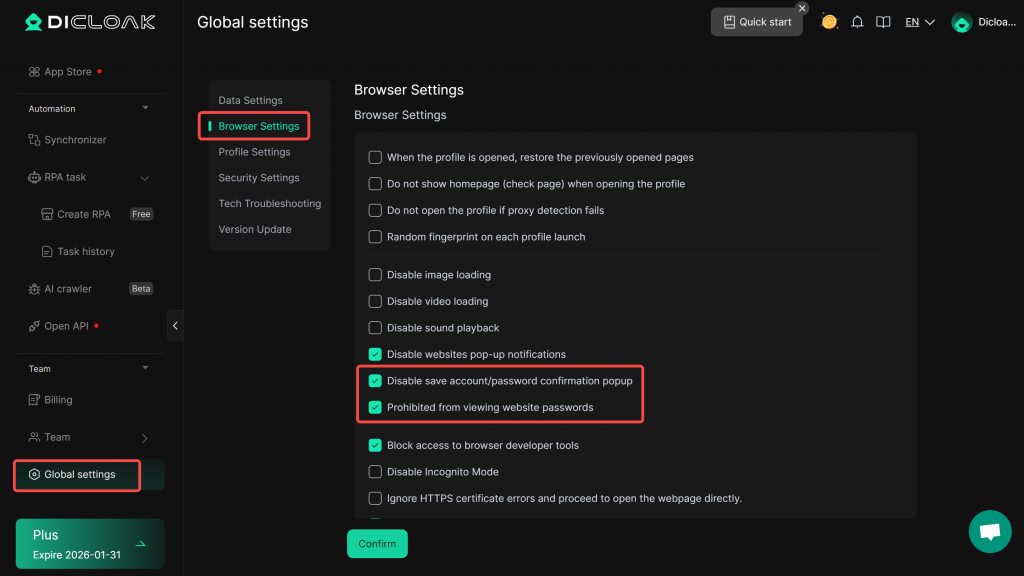Check Random fingerprint on each profile launch

tap(375, 237)
